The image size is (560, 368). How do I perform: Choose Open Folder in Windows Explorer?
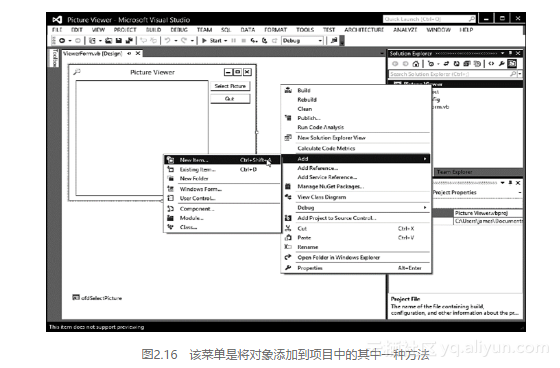356,258
